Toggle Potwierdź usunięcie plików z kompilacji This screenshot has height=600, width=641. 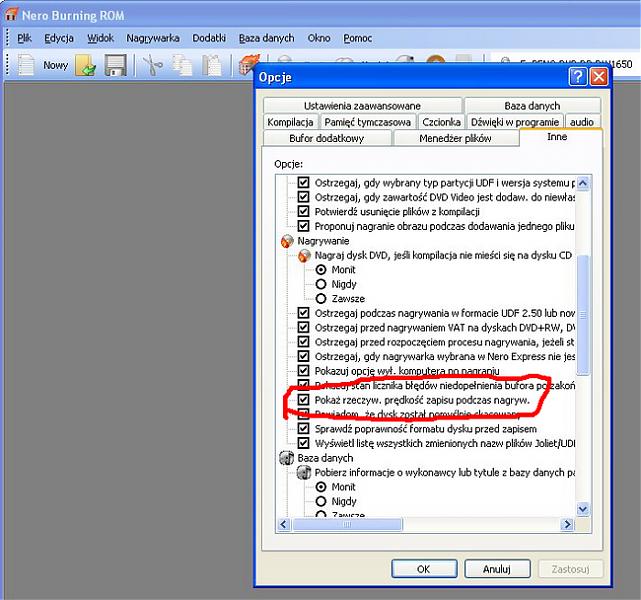coord(303,211)
